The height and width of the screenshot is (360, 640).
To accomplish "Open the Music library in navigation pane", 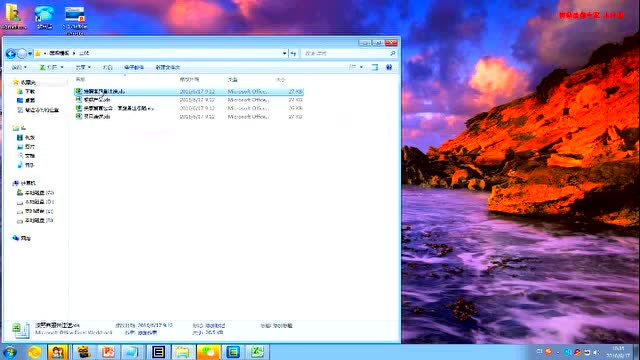I will pyautogui.click(x=25, y=165).
